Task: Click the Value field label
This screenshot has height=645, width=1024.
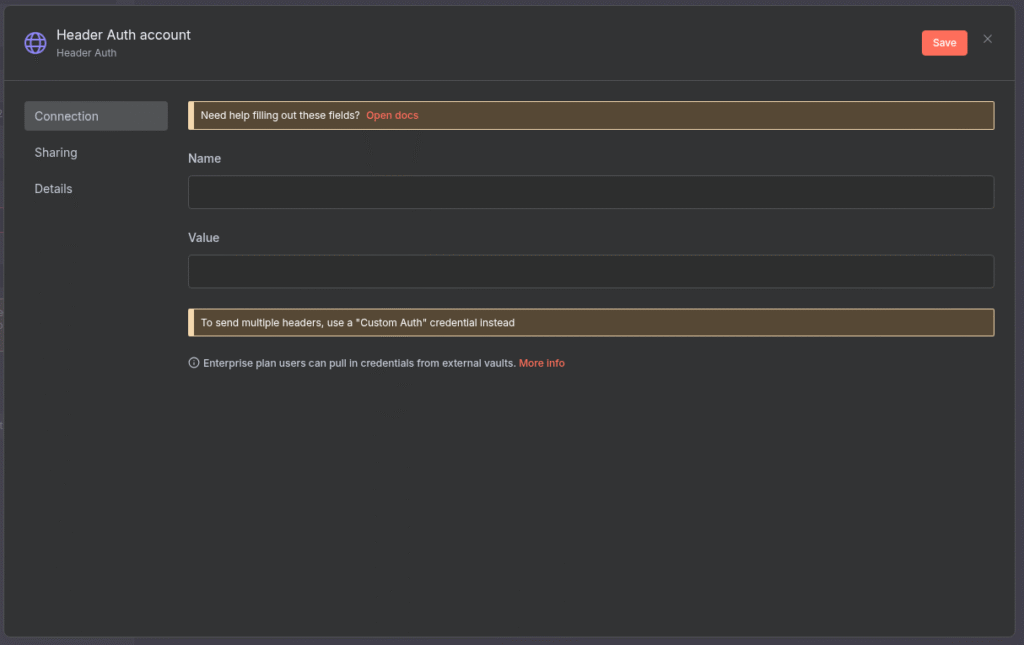Action: coord(203,238)
